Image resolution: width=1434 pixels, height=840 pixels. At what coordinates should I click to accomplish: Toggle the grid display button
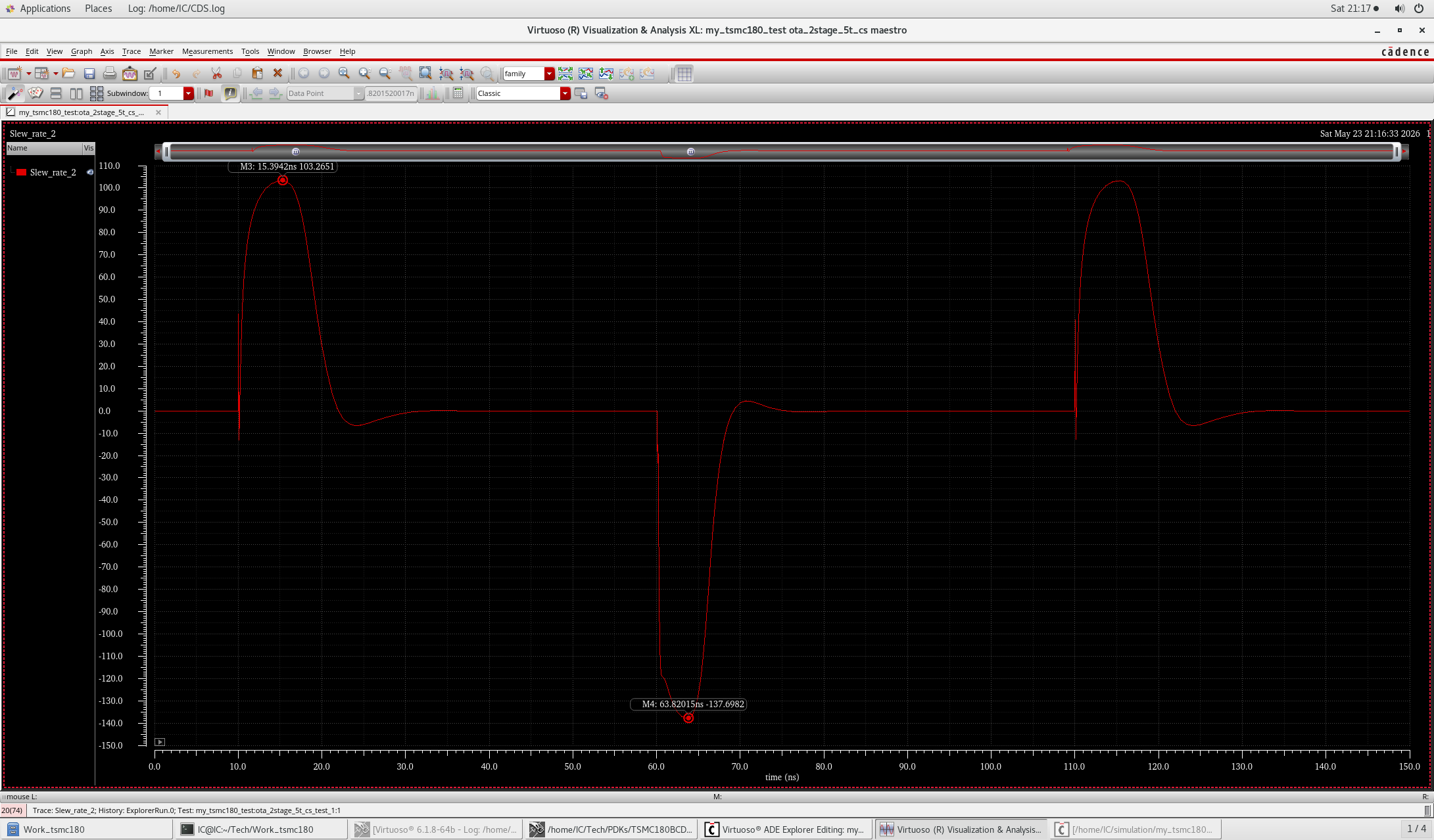point(684,74)
